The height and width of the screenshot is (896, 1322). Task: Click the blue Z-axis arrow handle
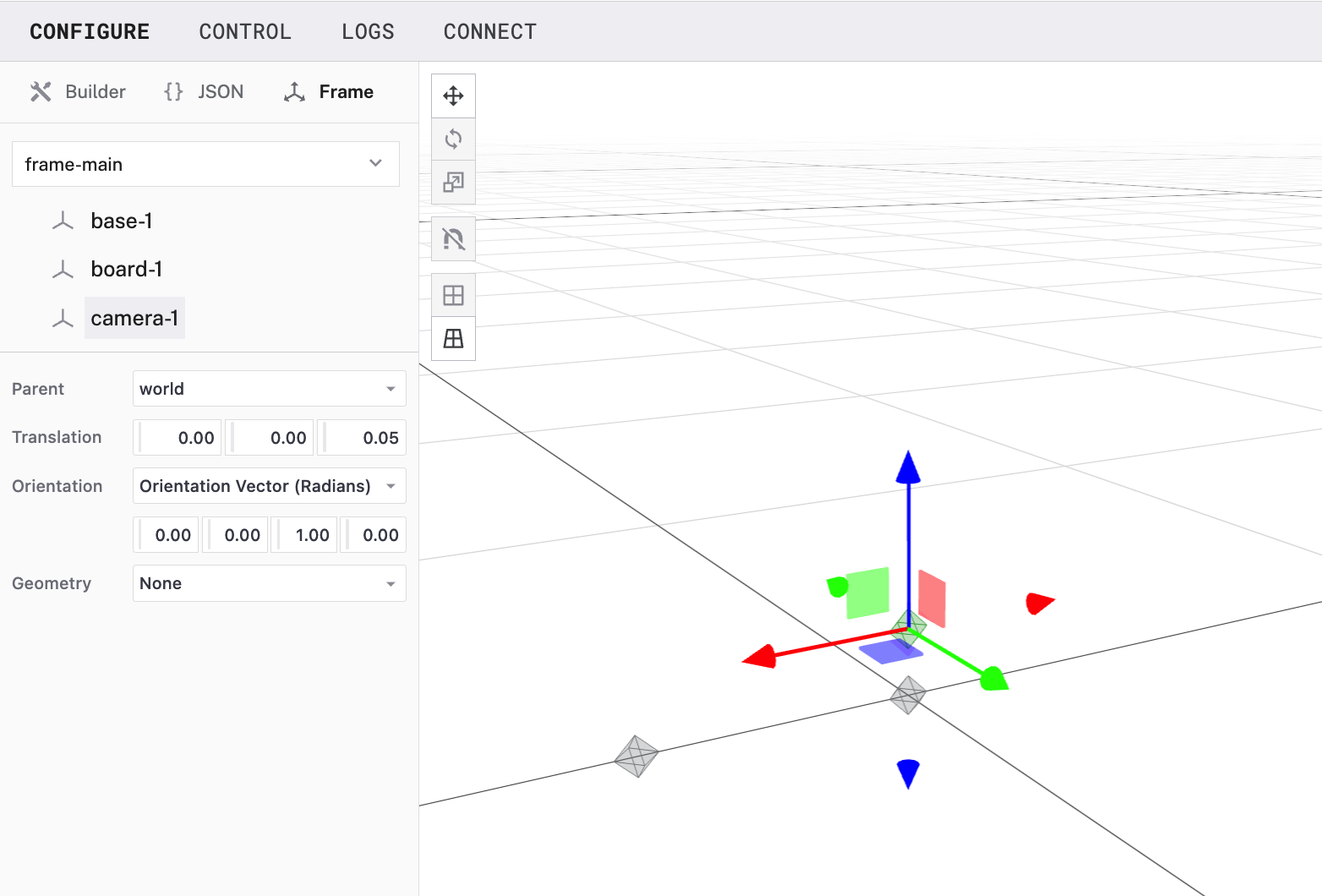(x=908, y=468)
